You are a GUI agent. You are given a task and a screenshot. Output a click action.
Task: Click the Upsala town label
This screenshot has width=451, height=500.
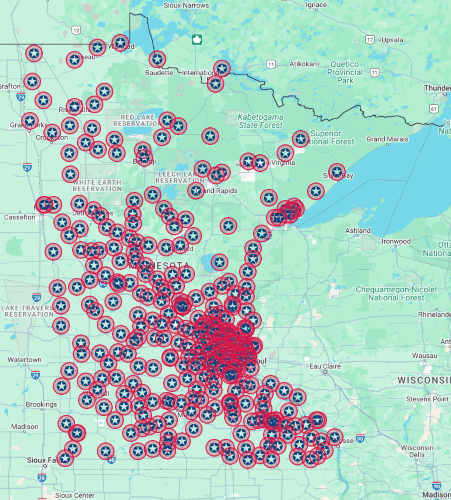(x=392, y=40)
